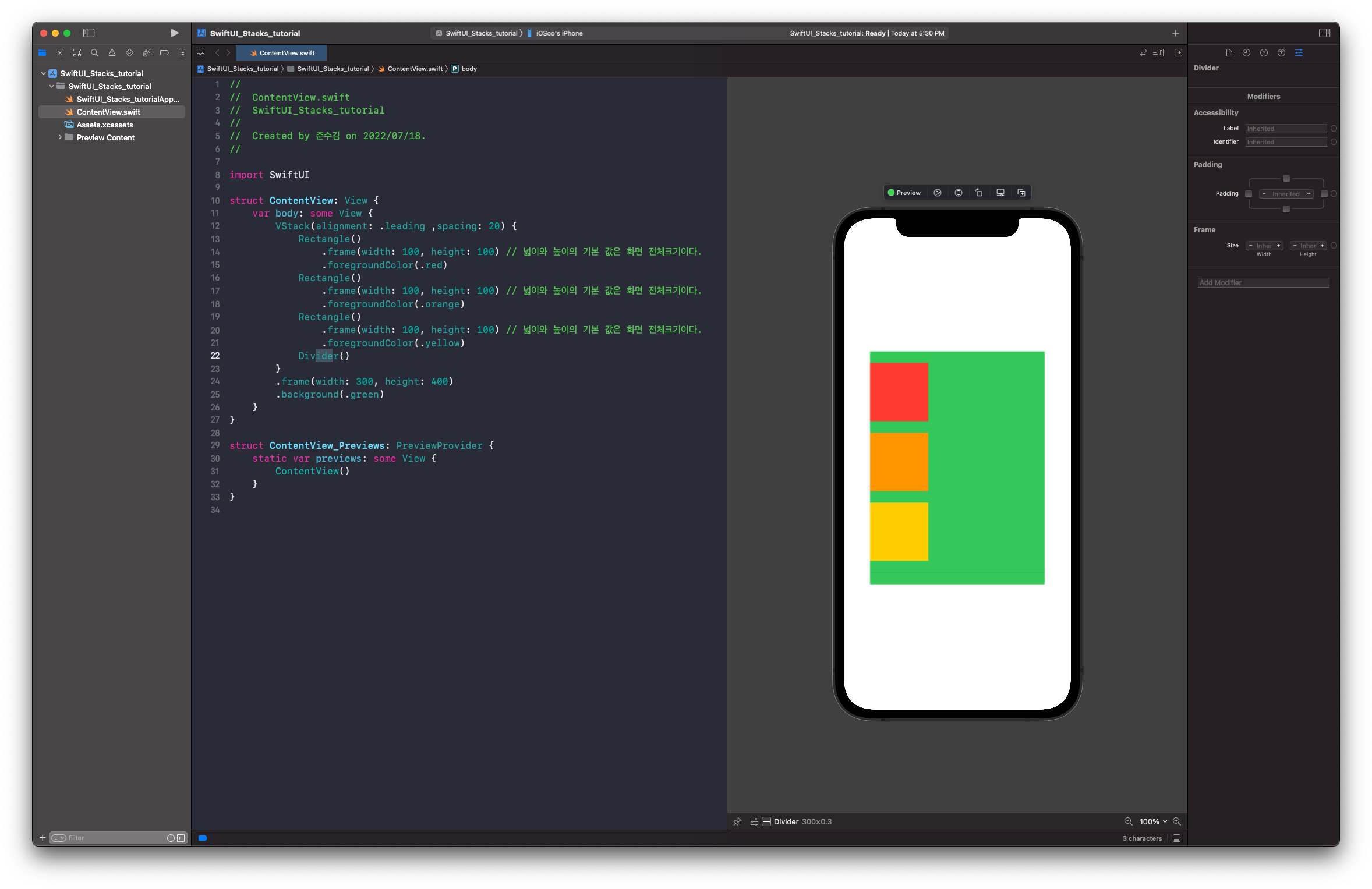
Task: Toggle the top padding edge checkbox
Action: pos(1286,179)
